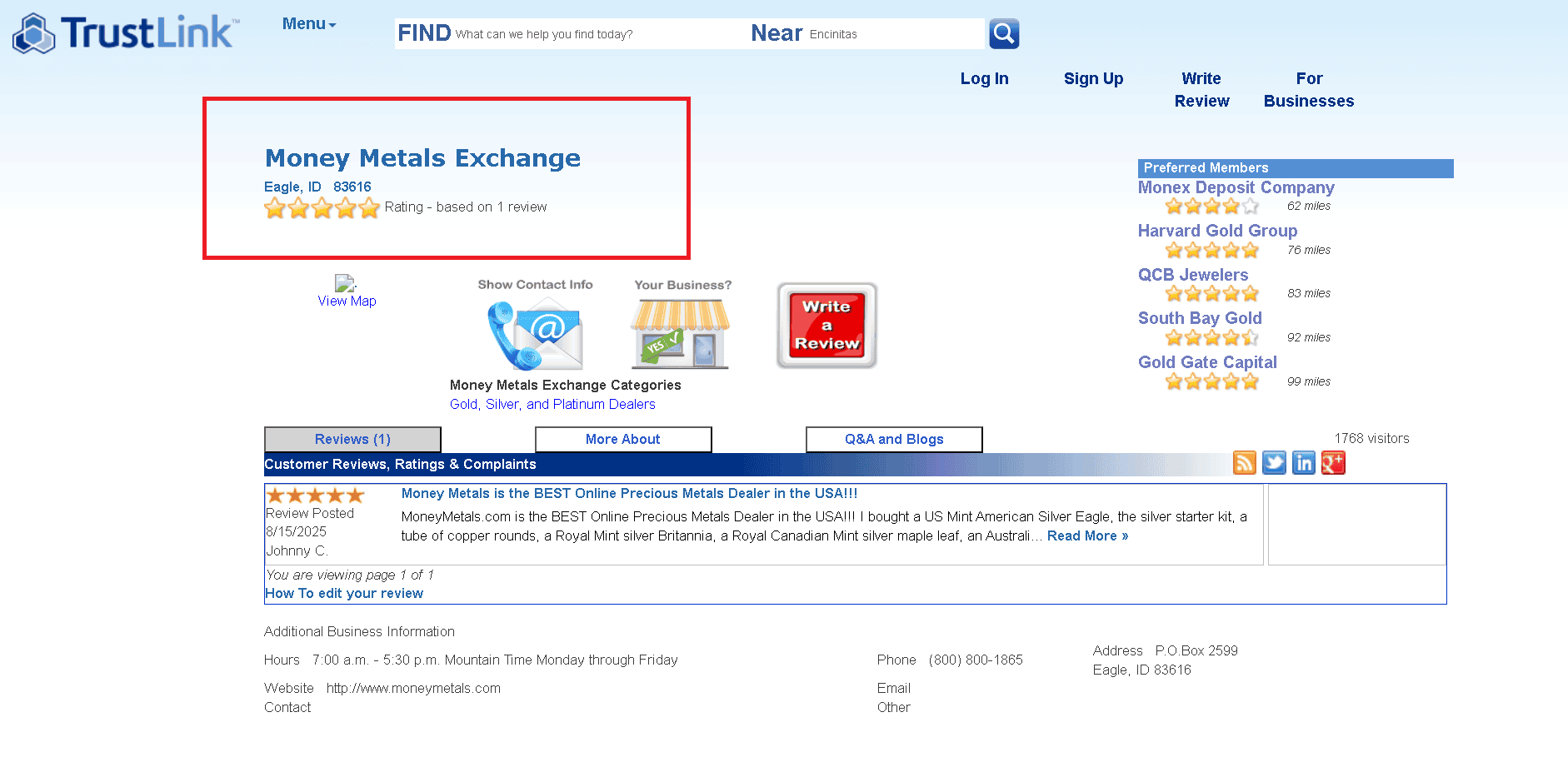Click the magnifying glass search button
This screenshot has height=772, width=1568.
(1004, 33)
